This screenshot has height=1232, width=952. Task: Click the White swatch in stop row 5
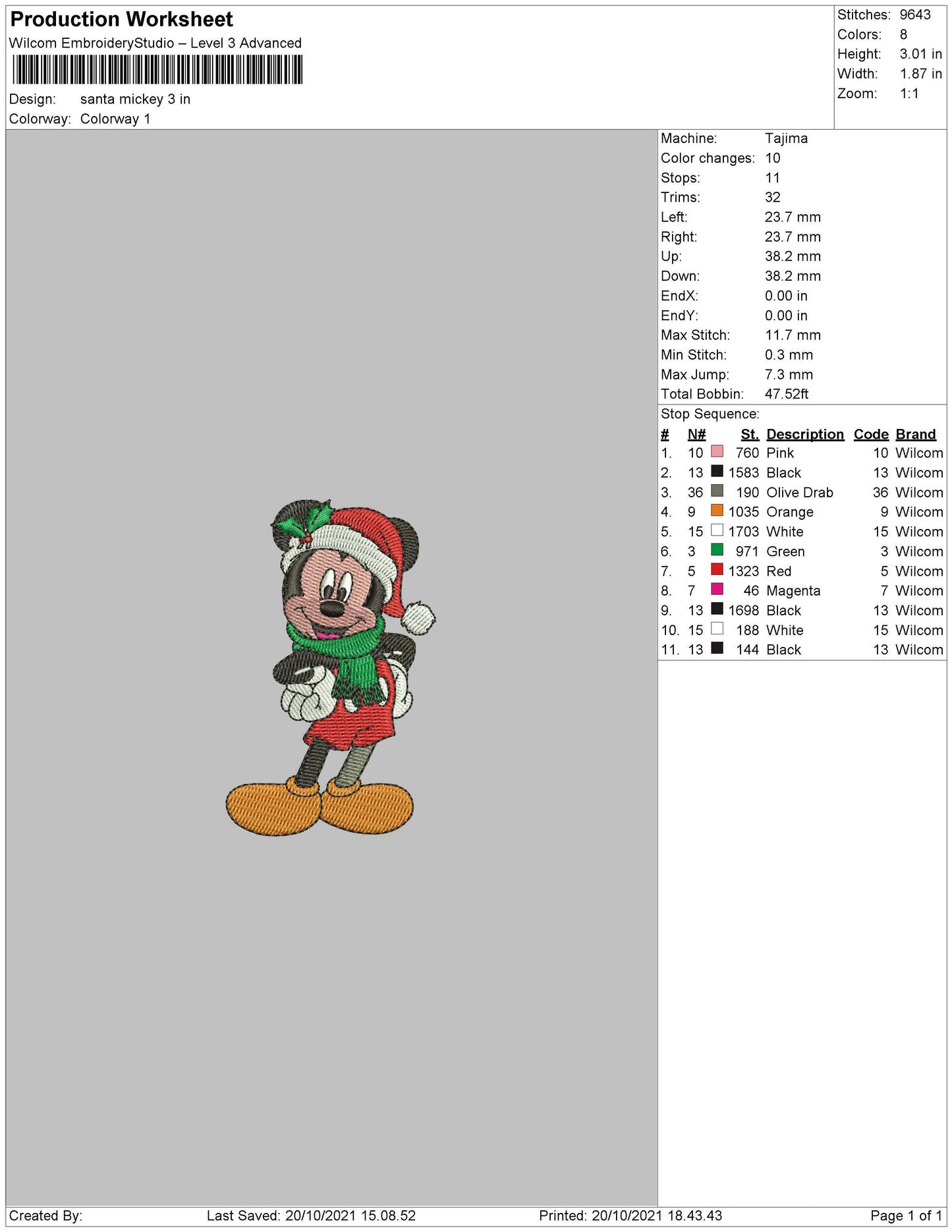[717, 530]
